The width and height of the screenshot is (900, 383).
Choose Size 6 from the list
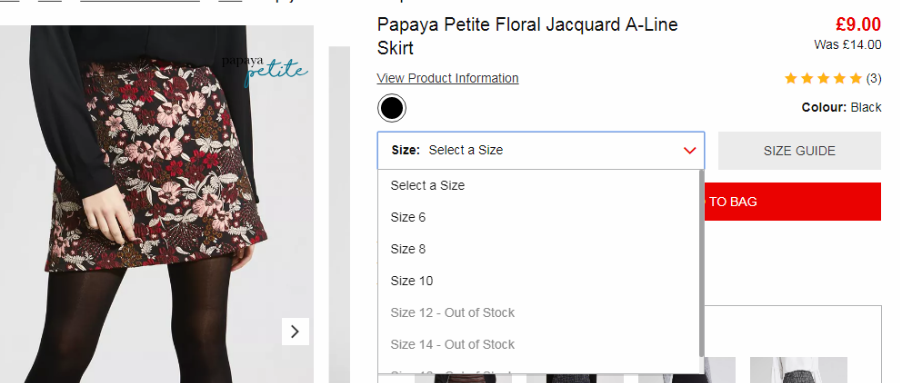click(x=538, y=217)
